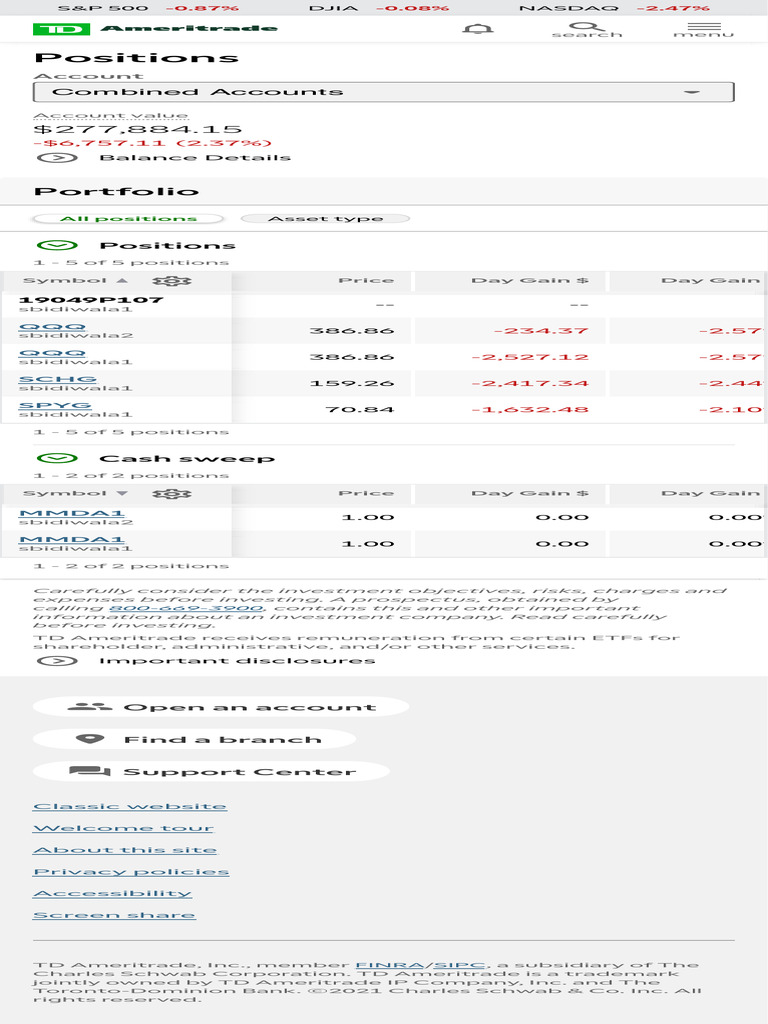Click the 70.84 price cell
This screenshot has width=768, height=1024.
[x=359, y=409]
